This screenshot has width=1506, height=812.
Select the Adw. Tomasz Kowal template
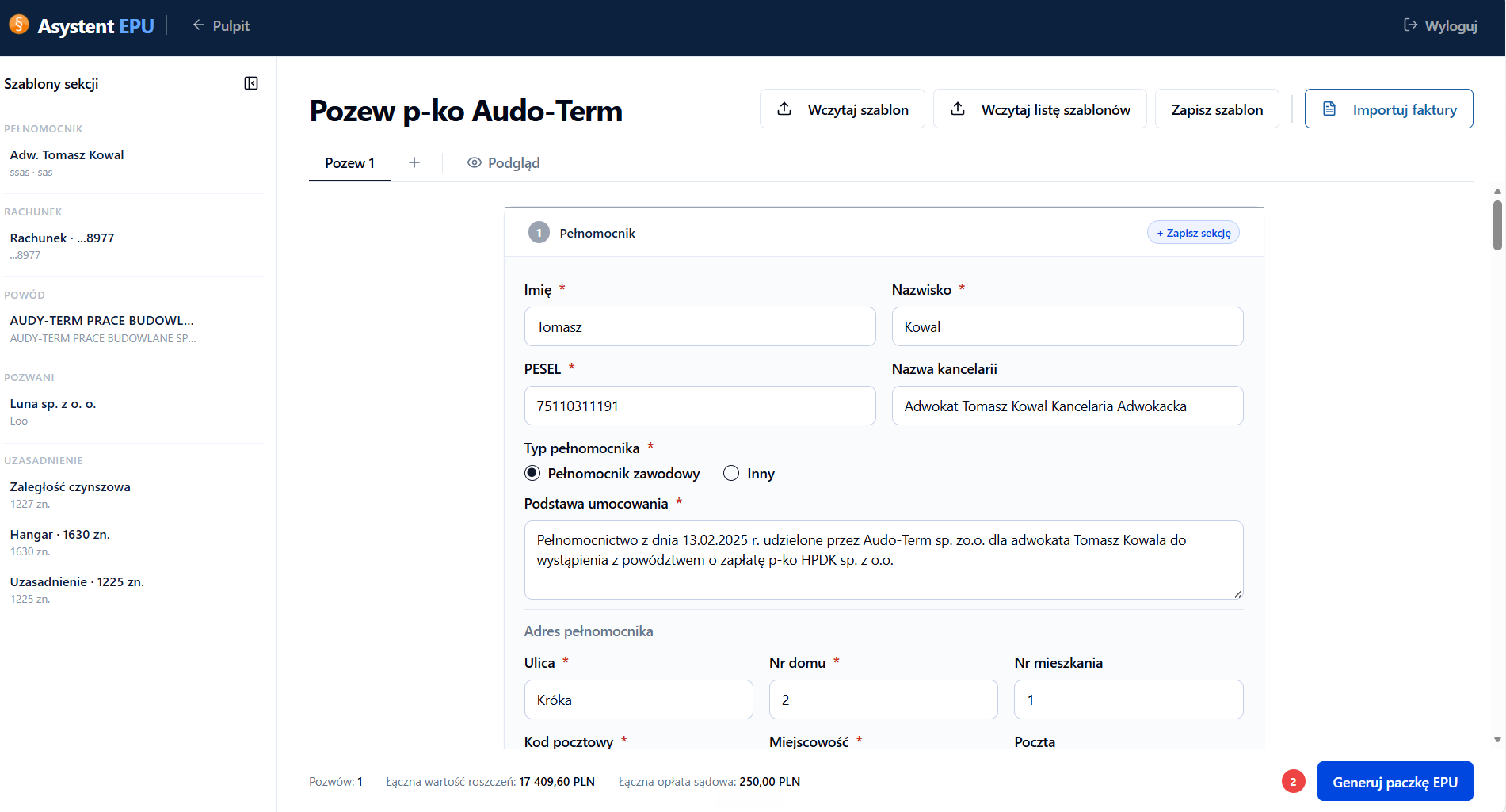point(133,162)
